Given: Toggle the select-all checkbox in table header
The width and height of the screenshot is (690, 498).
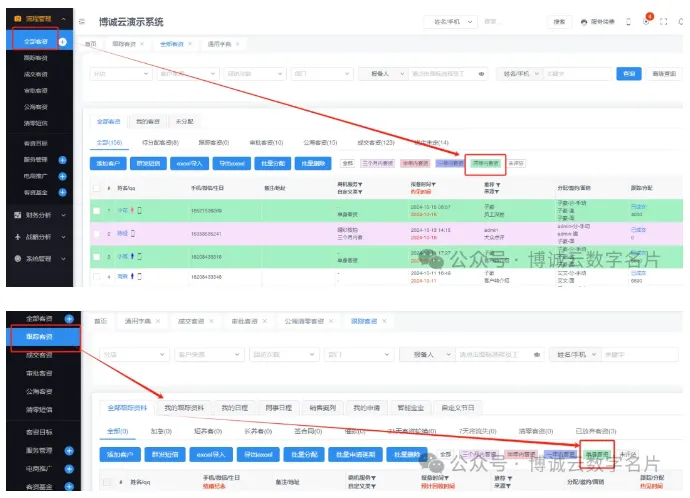Looking at the screenshot, I should pos(96,187).
